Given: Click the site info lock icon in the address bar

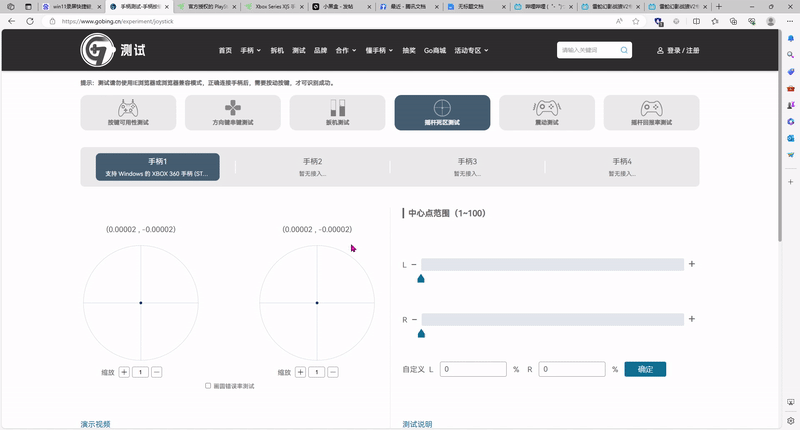Looking at the screenshot, I should point(52,21).
